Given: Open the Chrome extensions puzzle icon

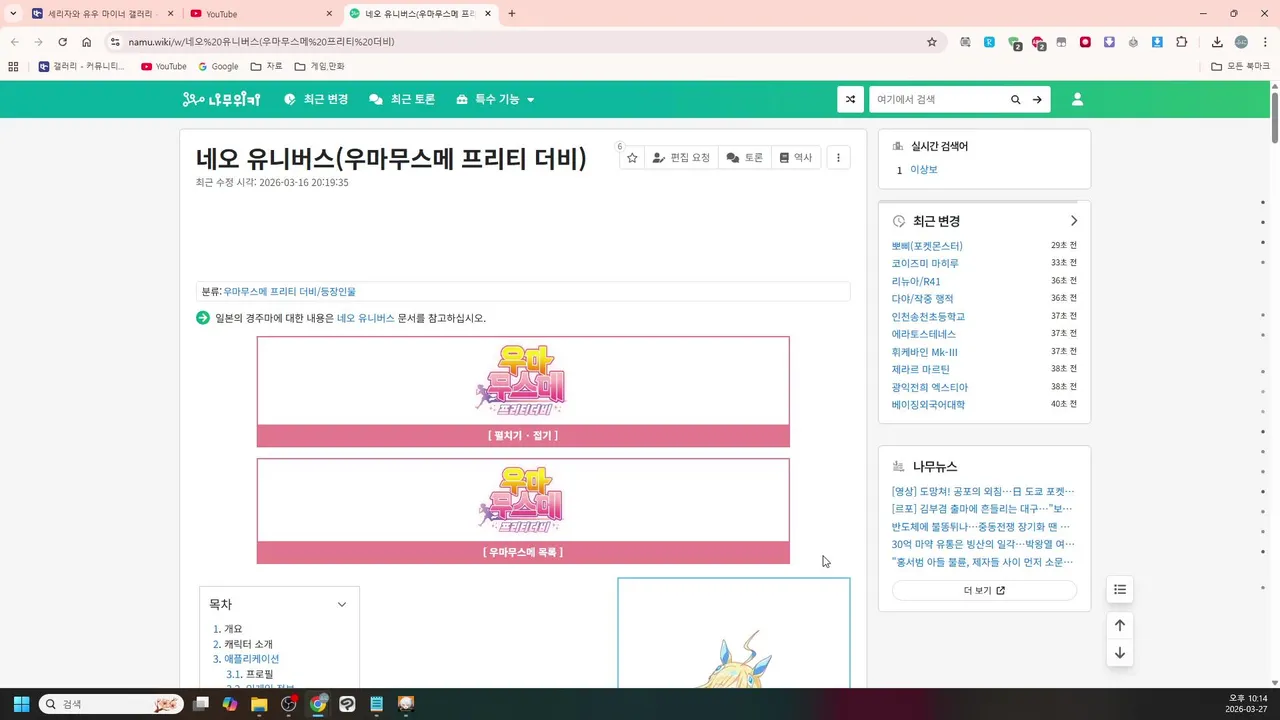Looking at the screenshot, I should click(x=1181, y=42).
